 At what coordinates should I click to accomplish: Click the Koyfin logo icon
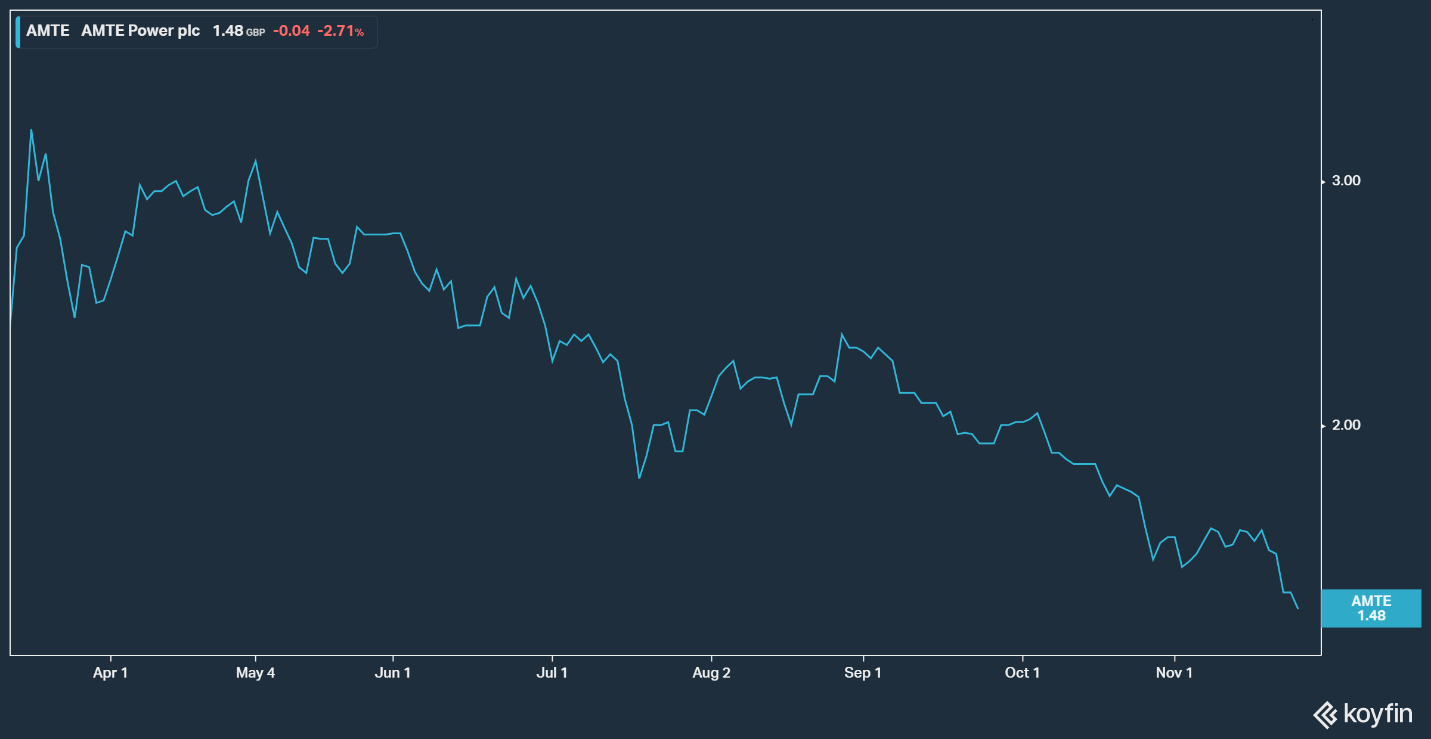click(x=1325, y=714)
